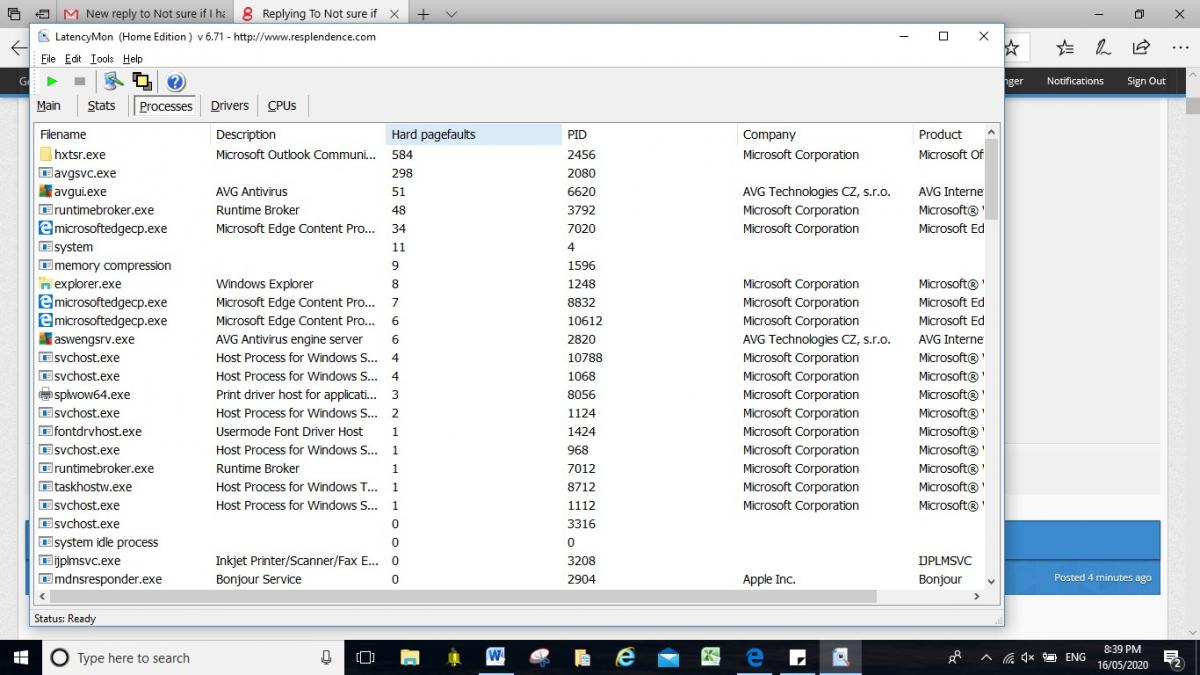Open Excel from the taskbar
The image size is (1200, 675).
pyautogui.click(x=711, y=657)
